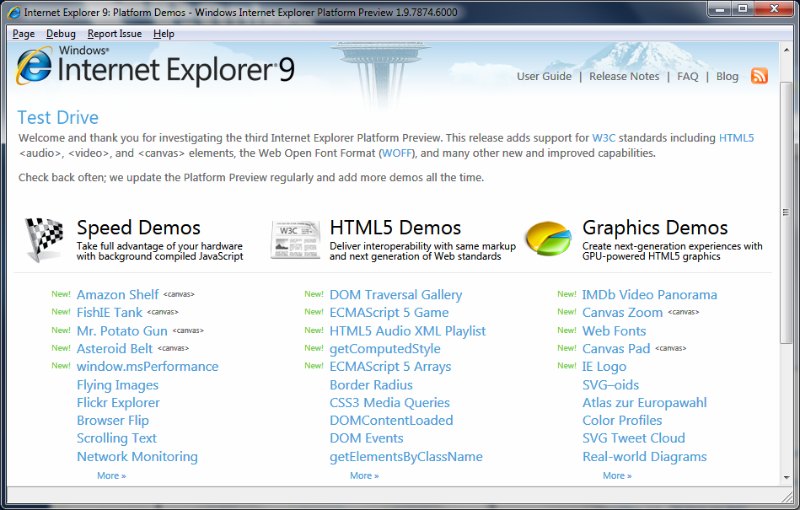Open the CSS3 Media Queries demo

click(390, 403)
